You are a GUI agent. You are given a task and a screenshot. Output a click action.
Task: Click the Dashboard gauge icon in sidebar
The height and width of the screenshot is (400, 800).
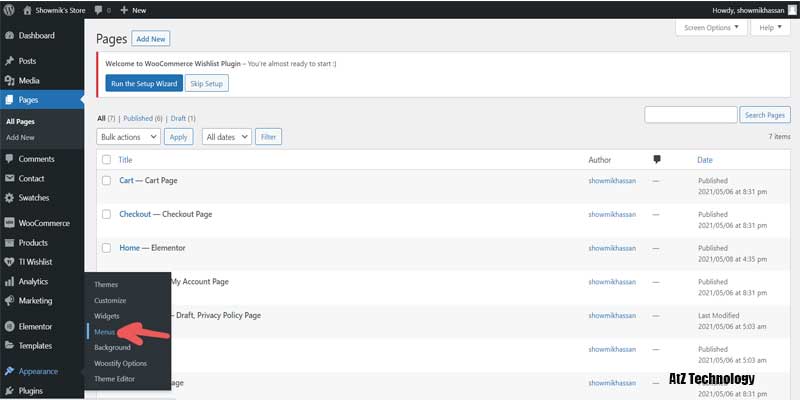(x=9, y=35)
